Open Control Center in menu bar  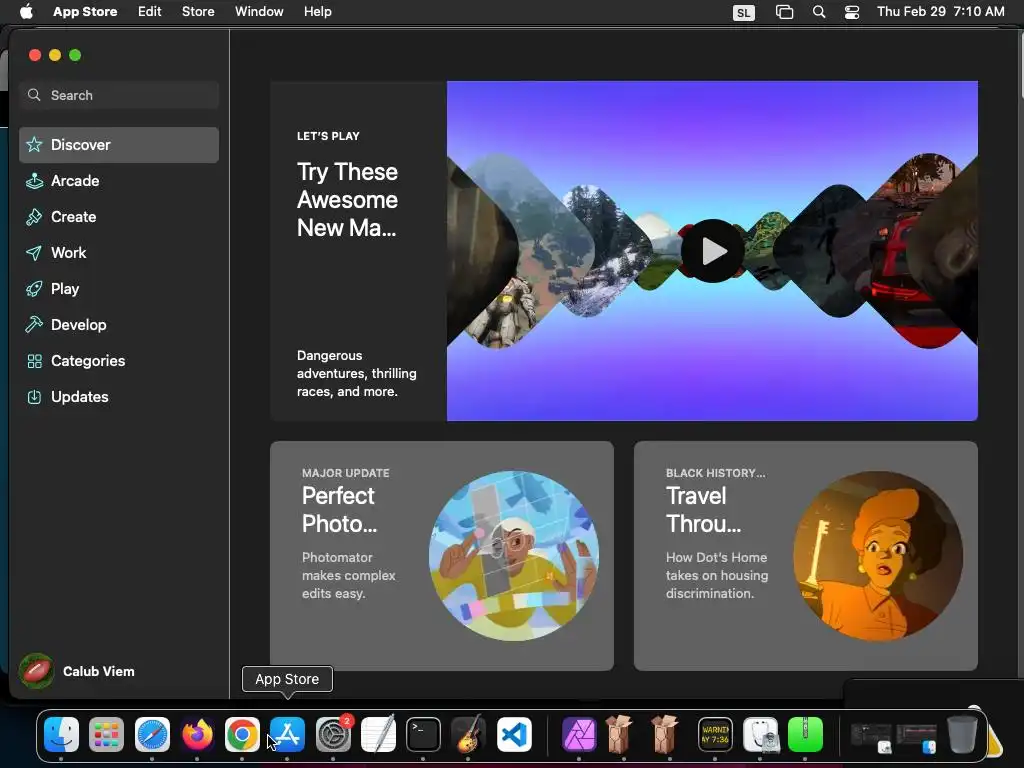[852, 12]
